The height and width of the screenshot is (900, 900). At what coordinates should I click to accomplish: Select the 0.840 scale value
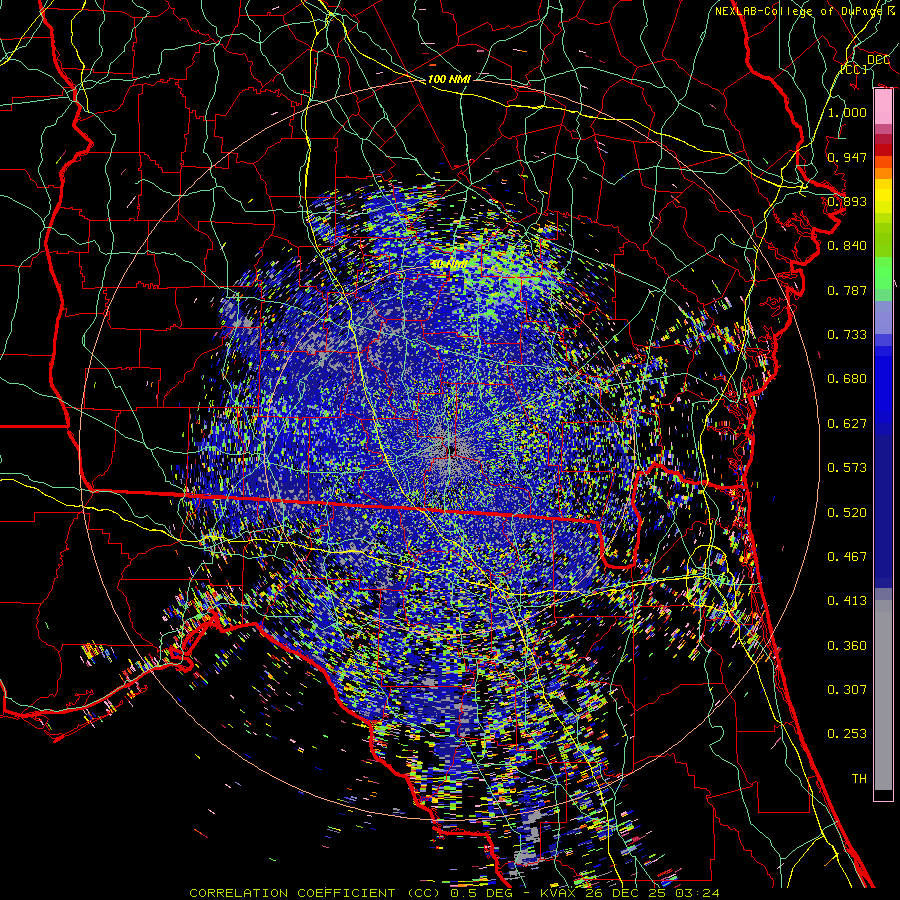(847, 246)
